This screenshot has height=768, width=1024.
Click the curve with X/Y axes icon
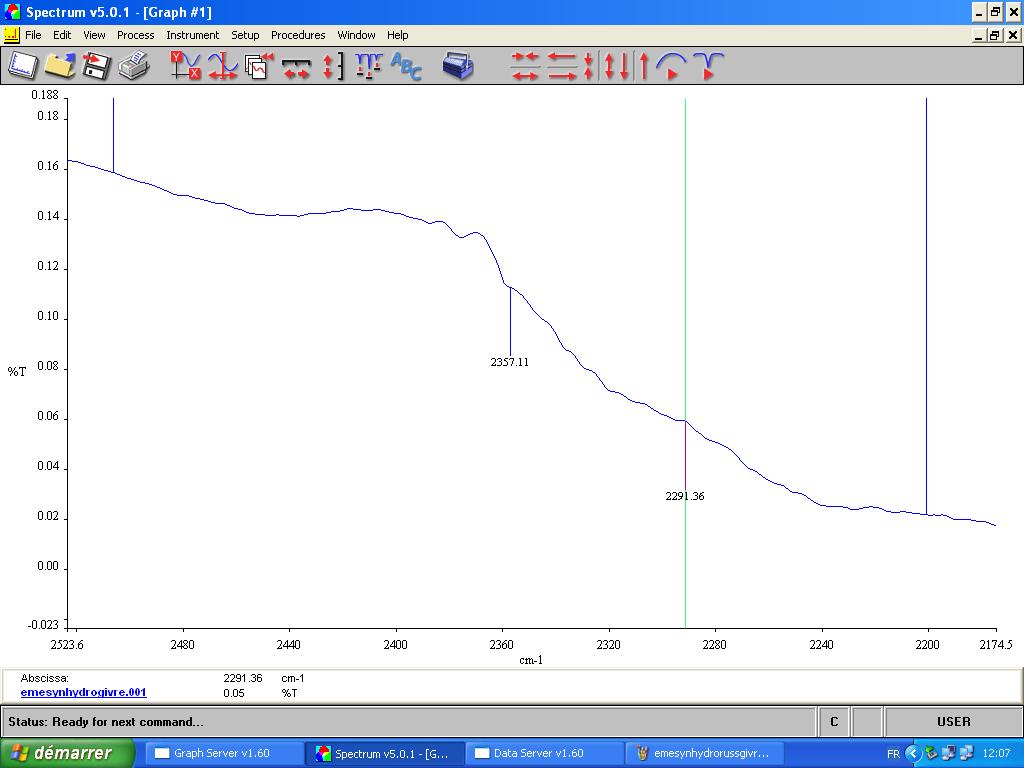click(x=185, y=66)
